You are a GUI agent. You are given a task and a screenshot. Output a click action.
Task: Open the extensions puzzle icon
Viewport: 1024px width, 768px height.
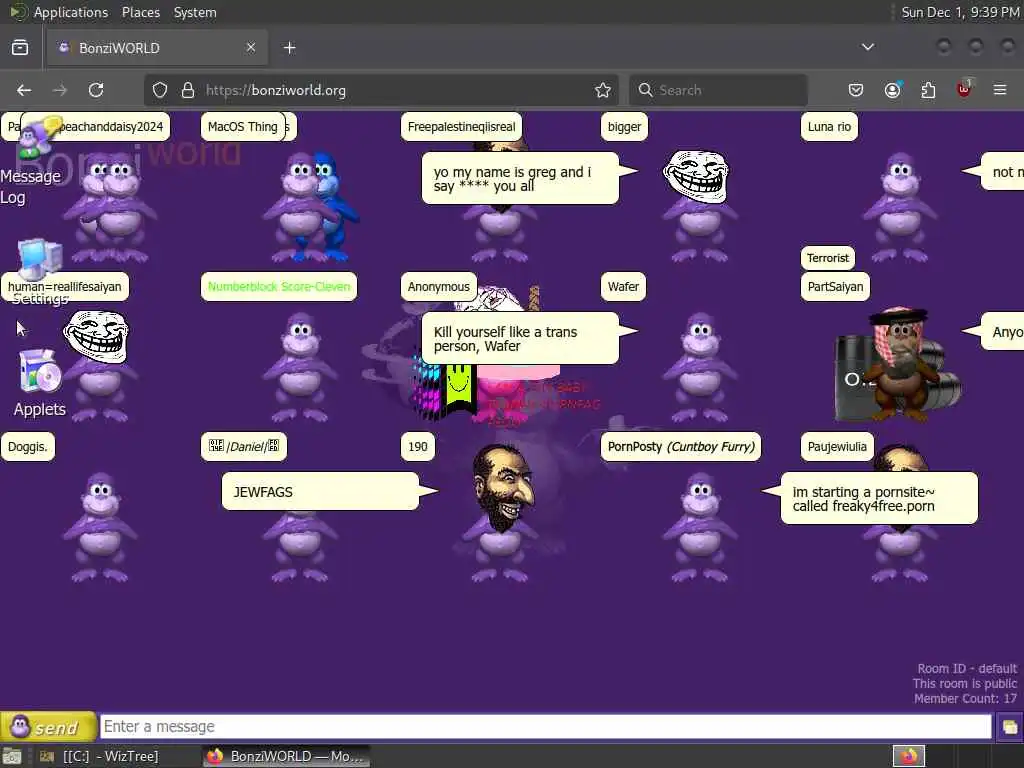point(928,90)
